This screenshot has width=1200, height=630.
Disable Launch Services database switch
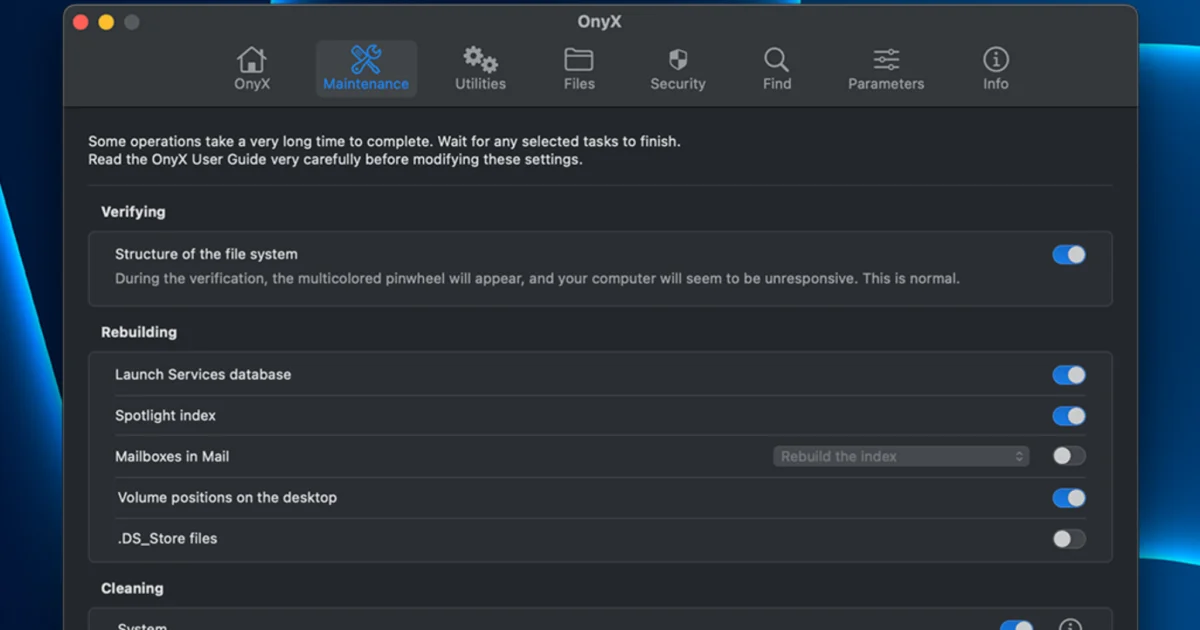pyautogui.click(x=1069, y=375)
